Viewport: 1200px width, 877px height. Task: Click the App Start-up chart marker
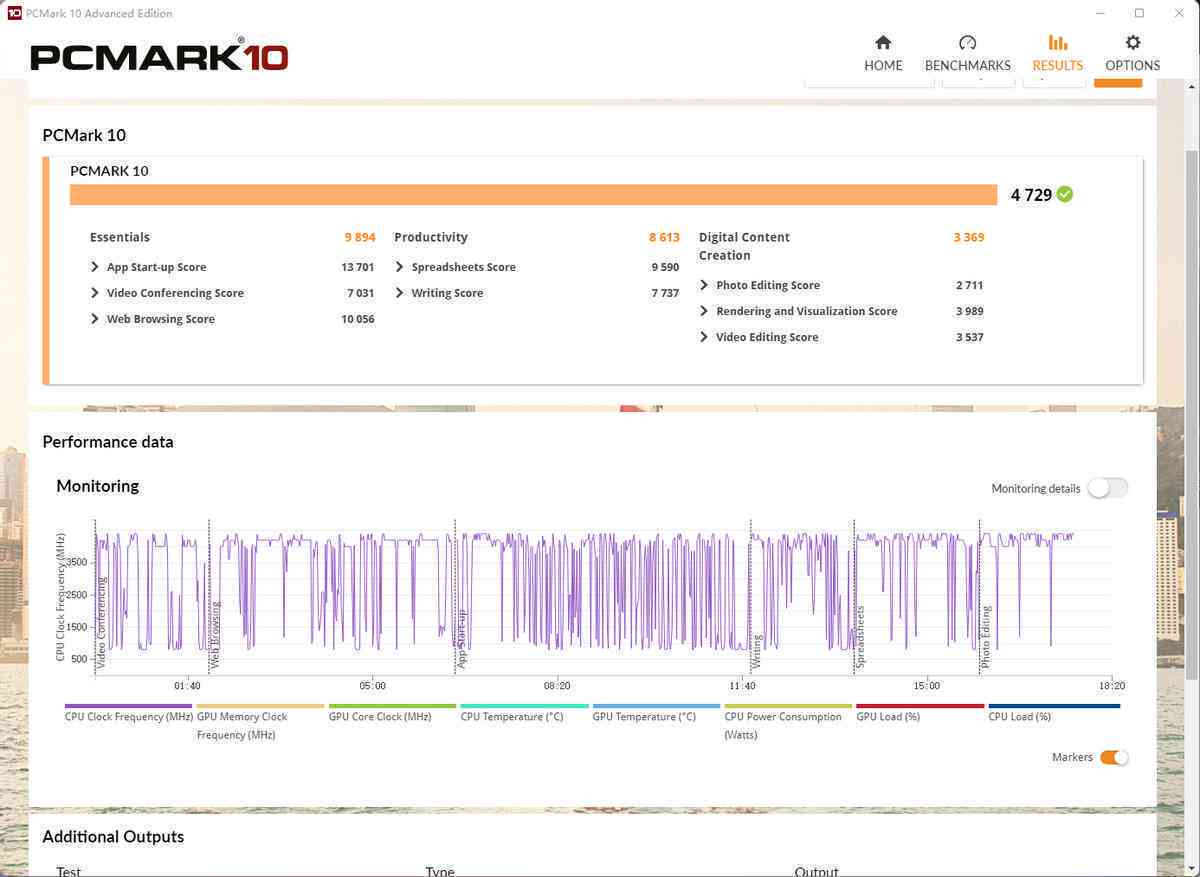pos(461,638)
